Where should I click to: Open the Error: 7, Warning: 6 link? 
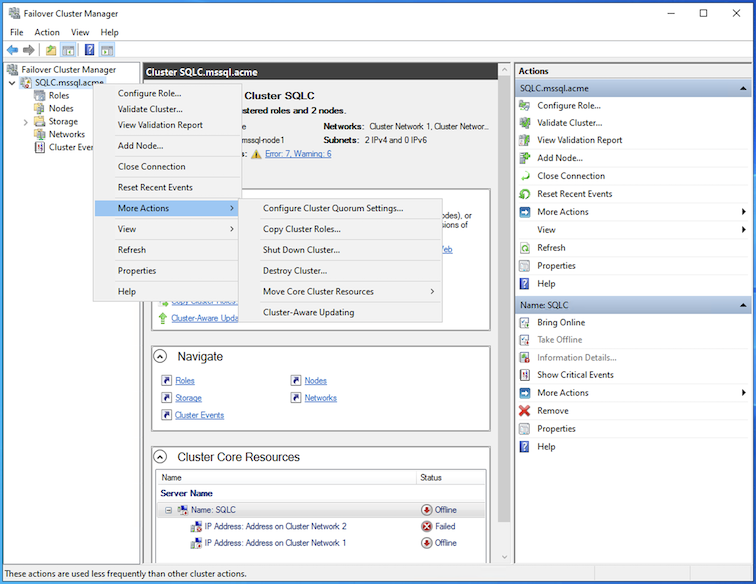[298, 154]
